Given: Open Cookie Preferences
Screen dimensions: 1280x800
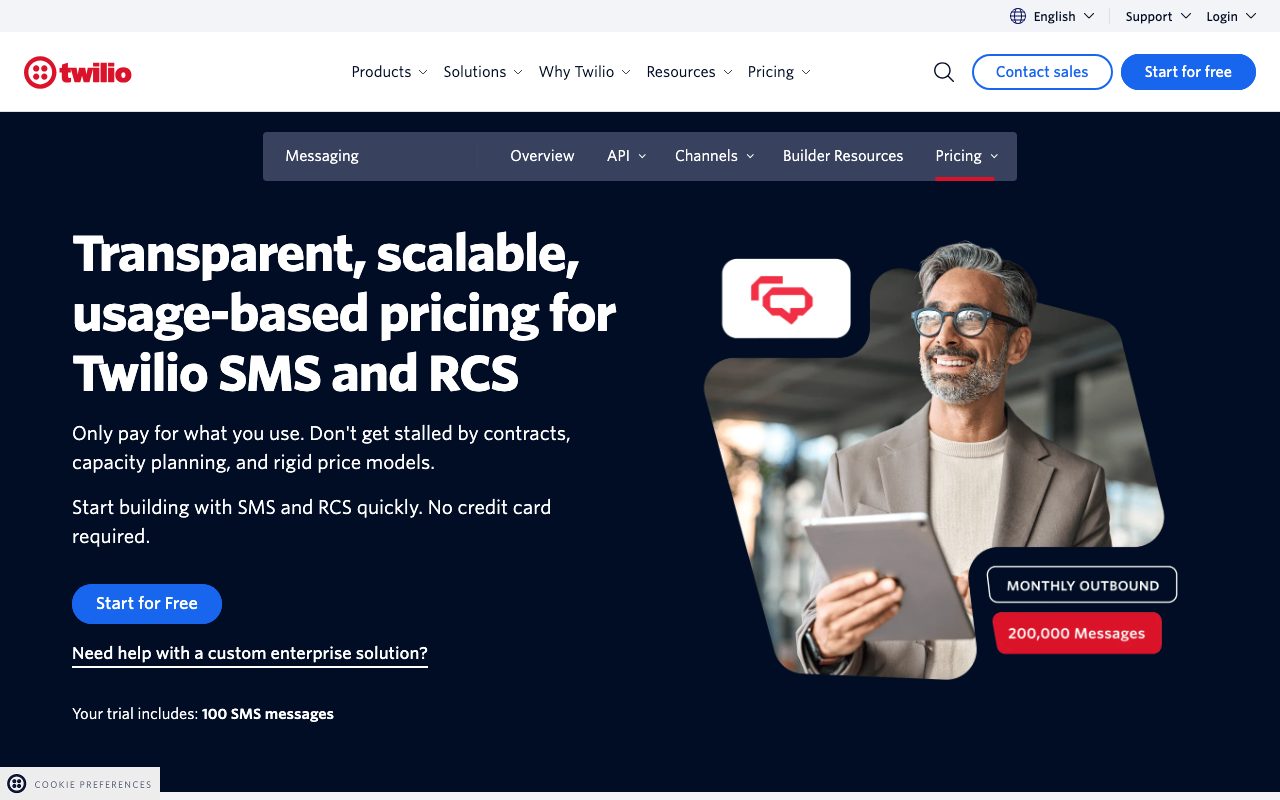Looking at the screenshot, I should tap(80, 784).
